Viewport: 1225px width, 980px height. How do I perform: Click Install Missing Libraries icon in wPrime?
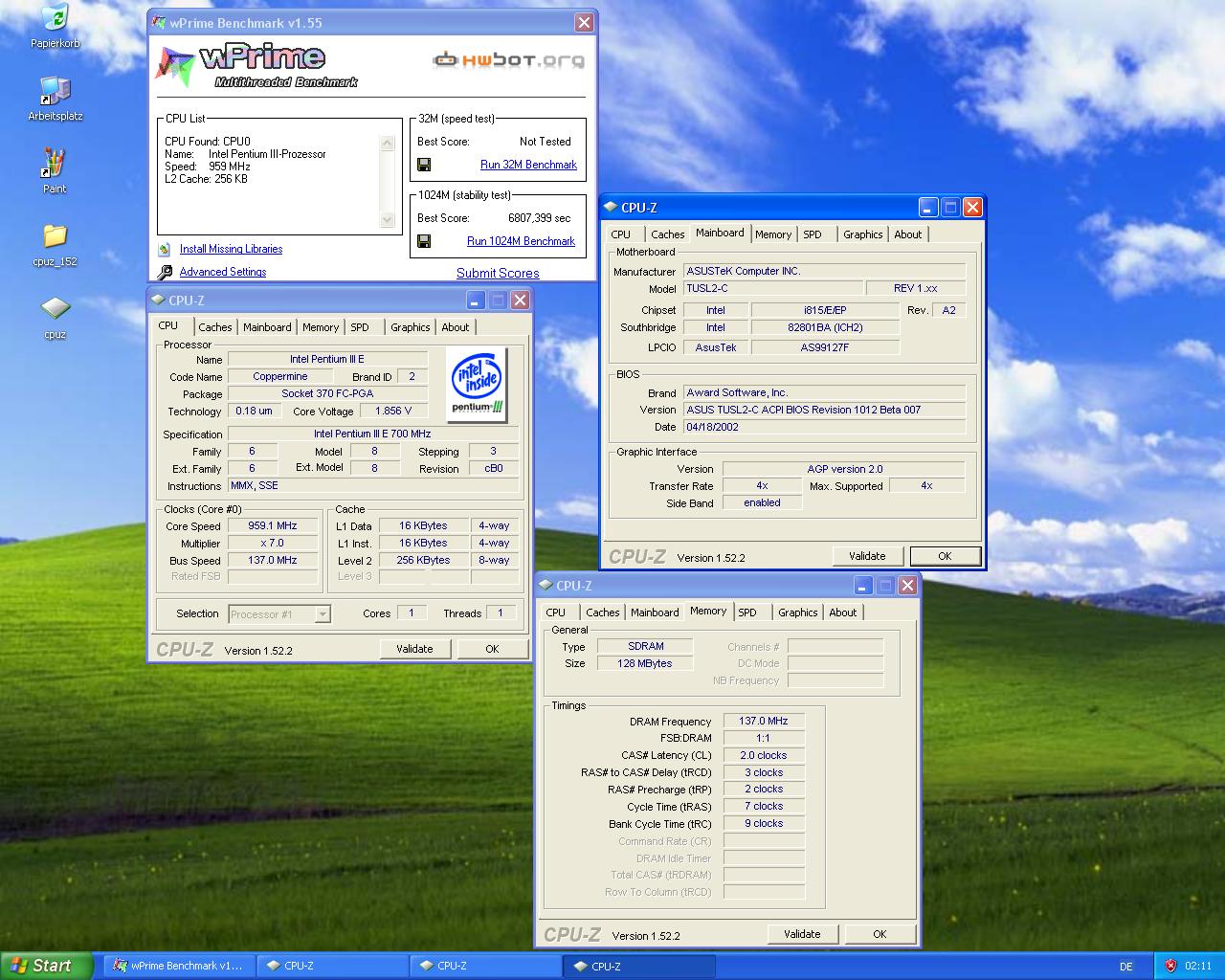(165, 249)
